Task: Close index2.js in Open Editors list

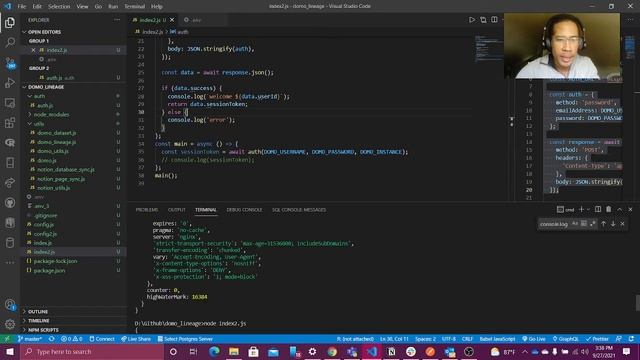Action: 33,50
